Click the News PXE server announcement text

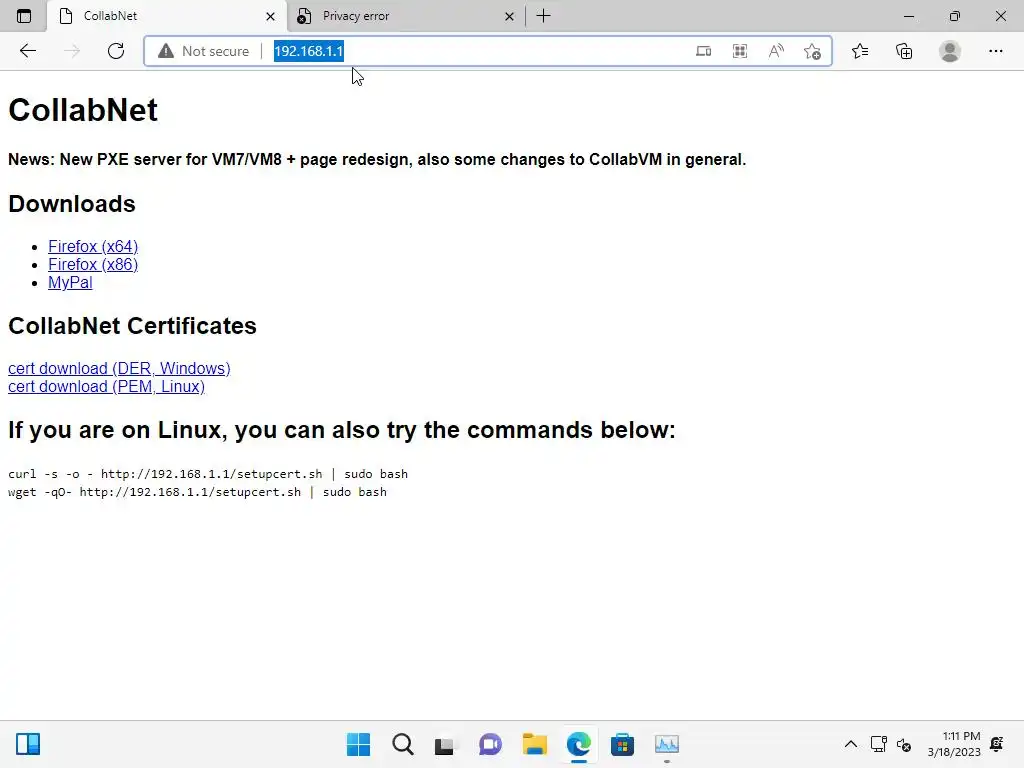tap(377, 159)
